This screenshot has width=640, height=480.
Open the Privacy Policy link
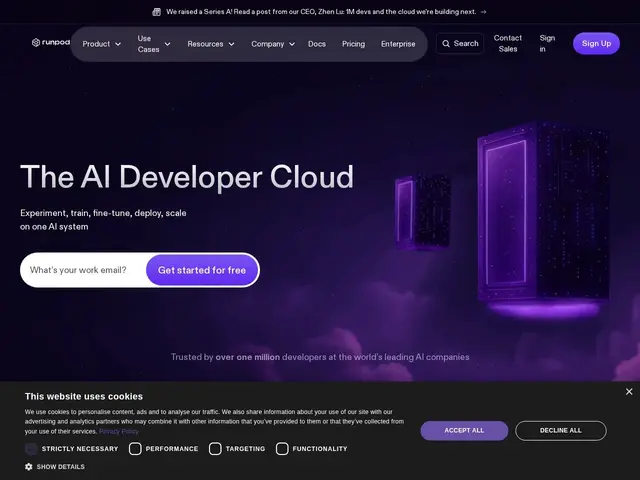(119, 431)
